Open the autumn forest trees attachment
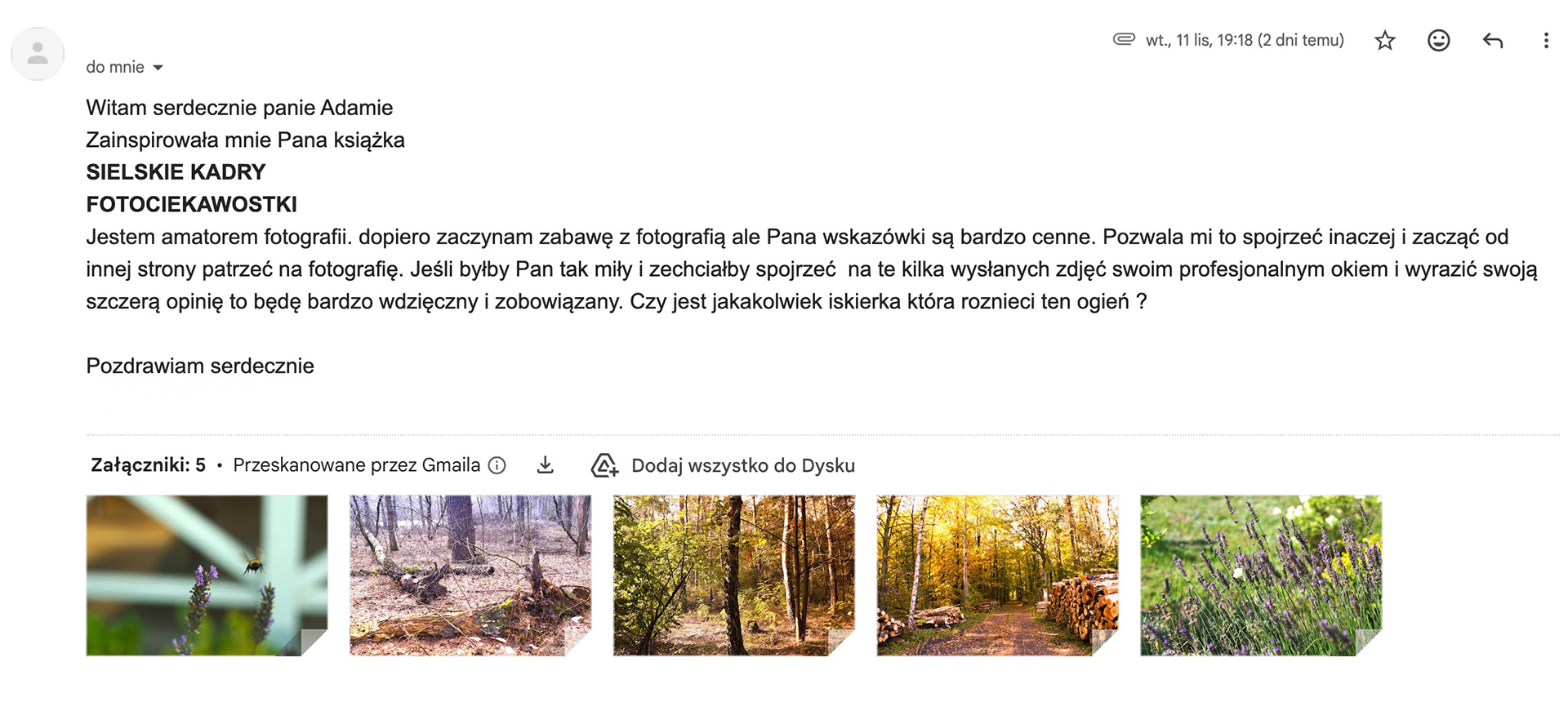The width and height of the screenshot is (1568, 702). pos(734,575)
